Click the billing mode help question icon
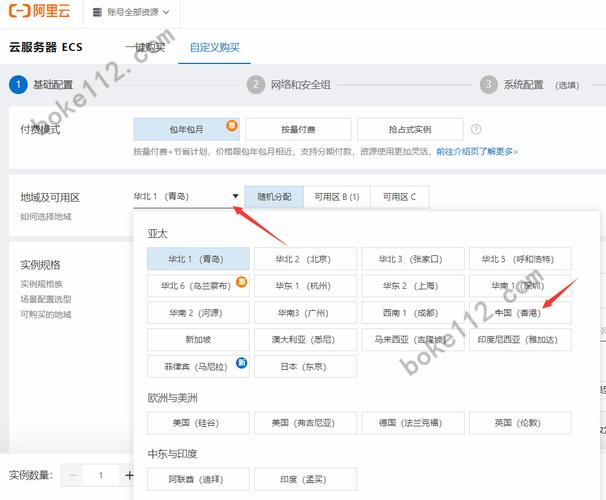This screenshot has width=606, height=500. (476, 129)
